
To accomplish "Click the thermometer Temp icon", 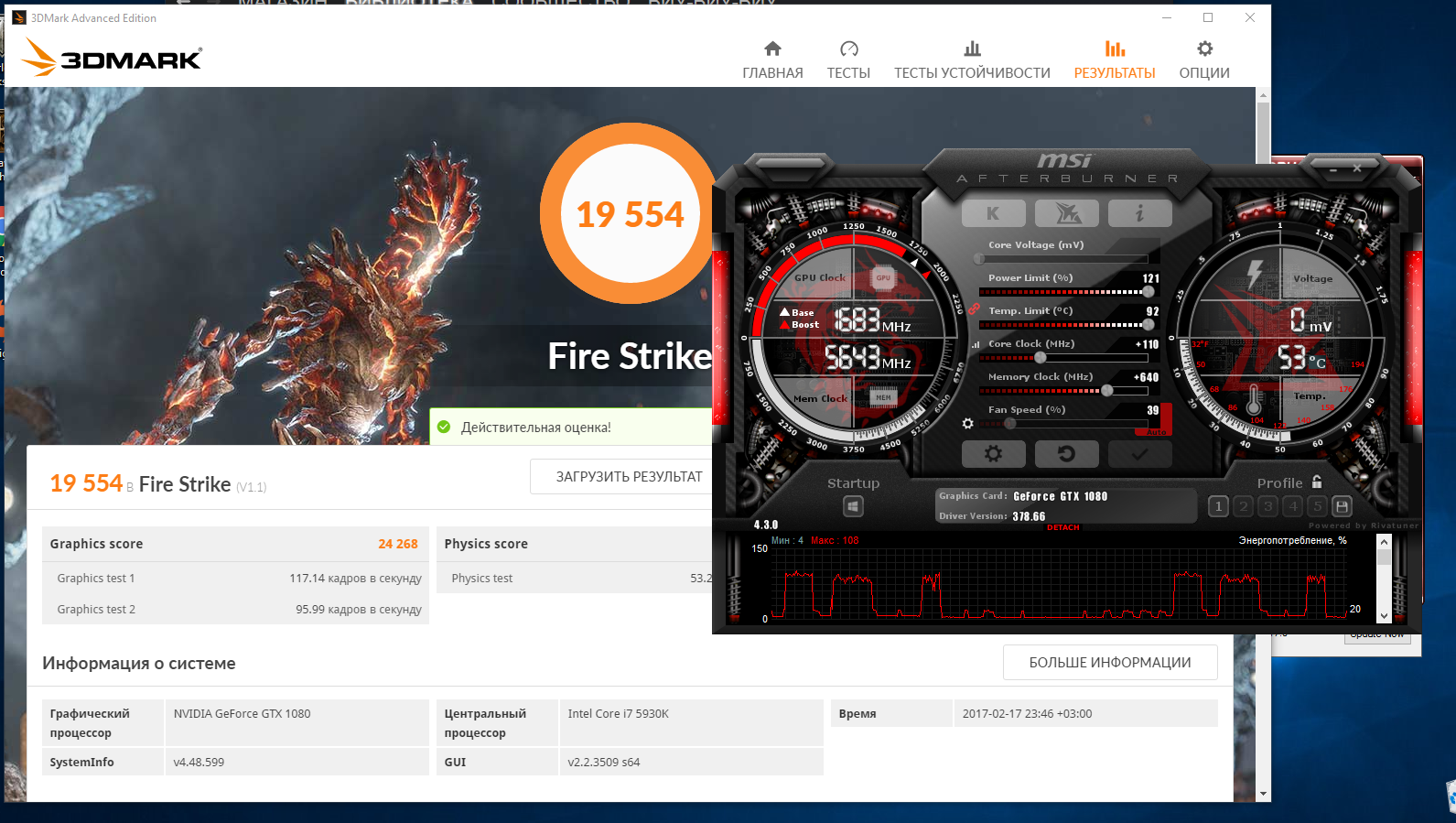I will (x=1254, y=400).
